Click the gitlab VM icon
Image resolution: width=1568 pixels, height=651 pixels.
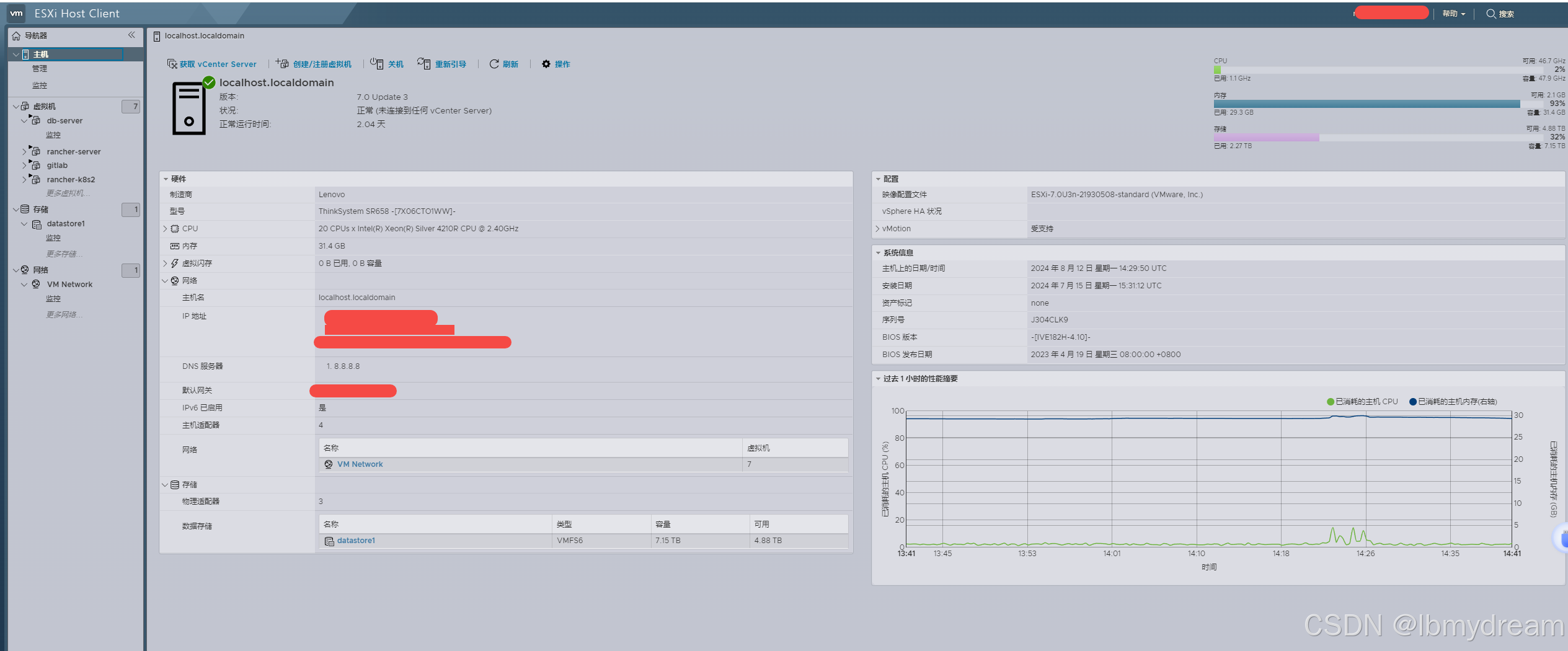click(x=35, y=165)
